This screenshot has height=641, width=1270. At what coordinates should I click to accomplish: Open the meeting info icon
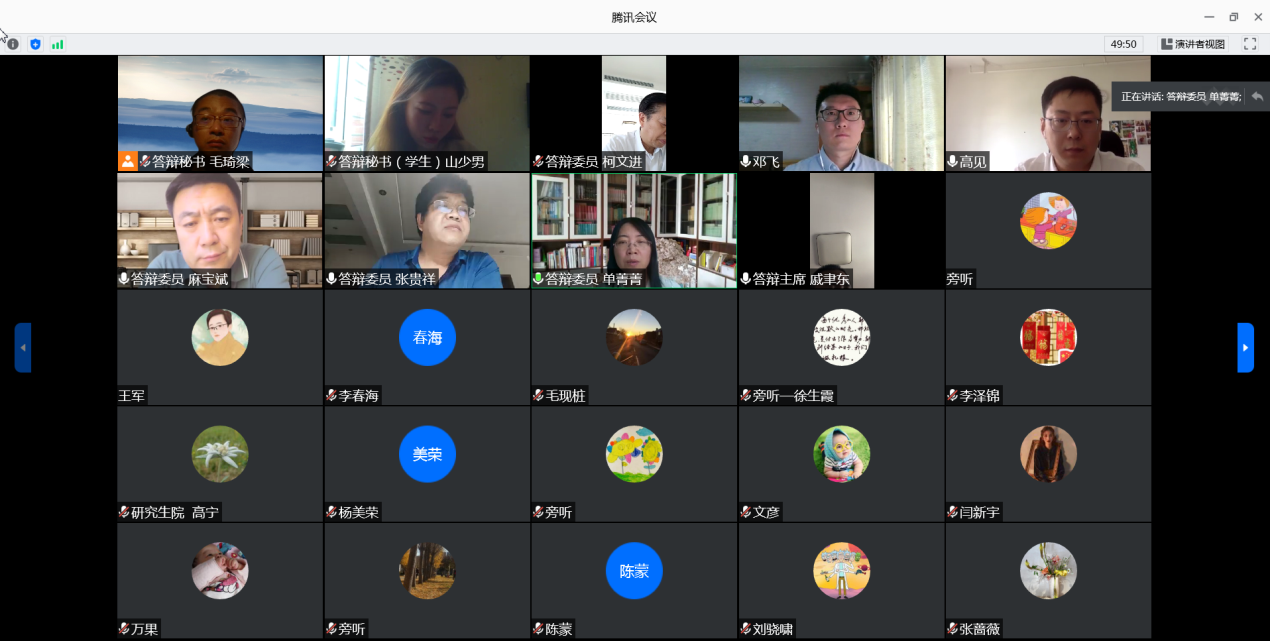pyautogui.click(x=13, y=44)
